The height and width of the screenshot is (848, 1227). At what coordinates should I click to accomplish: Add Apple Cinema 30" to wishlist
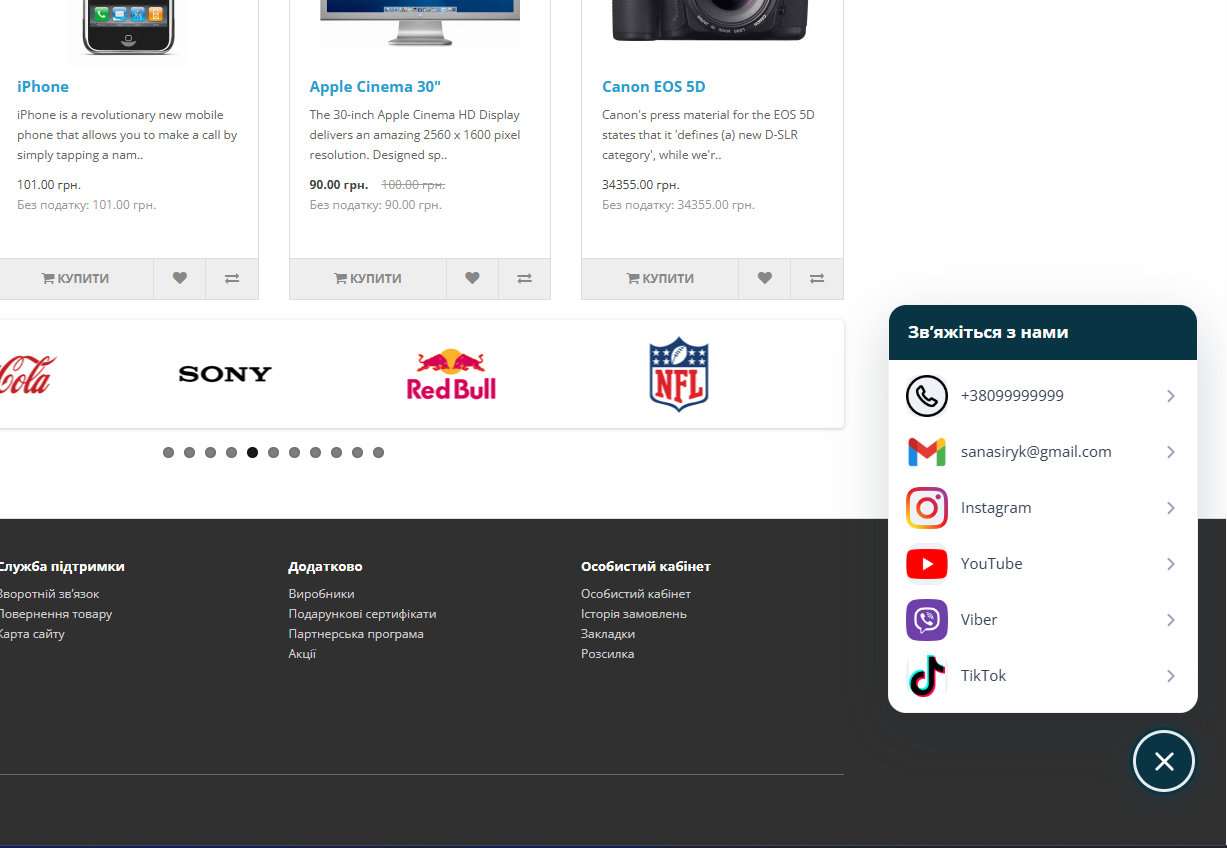pyautogui.click(x=472, y=279)
